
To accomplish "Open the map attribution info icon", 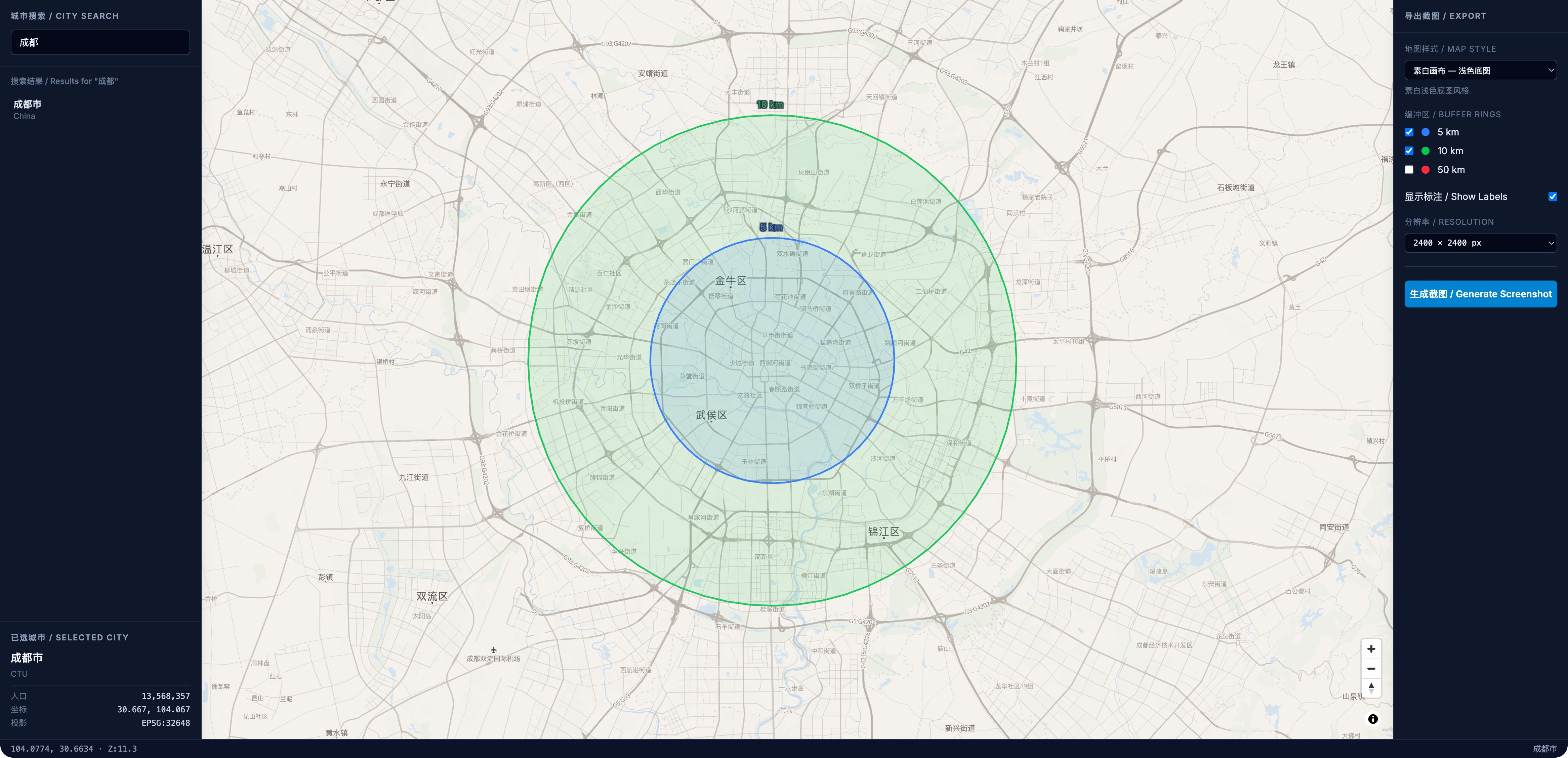I will (1373, 719).
